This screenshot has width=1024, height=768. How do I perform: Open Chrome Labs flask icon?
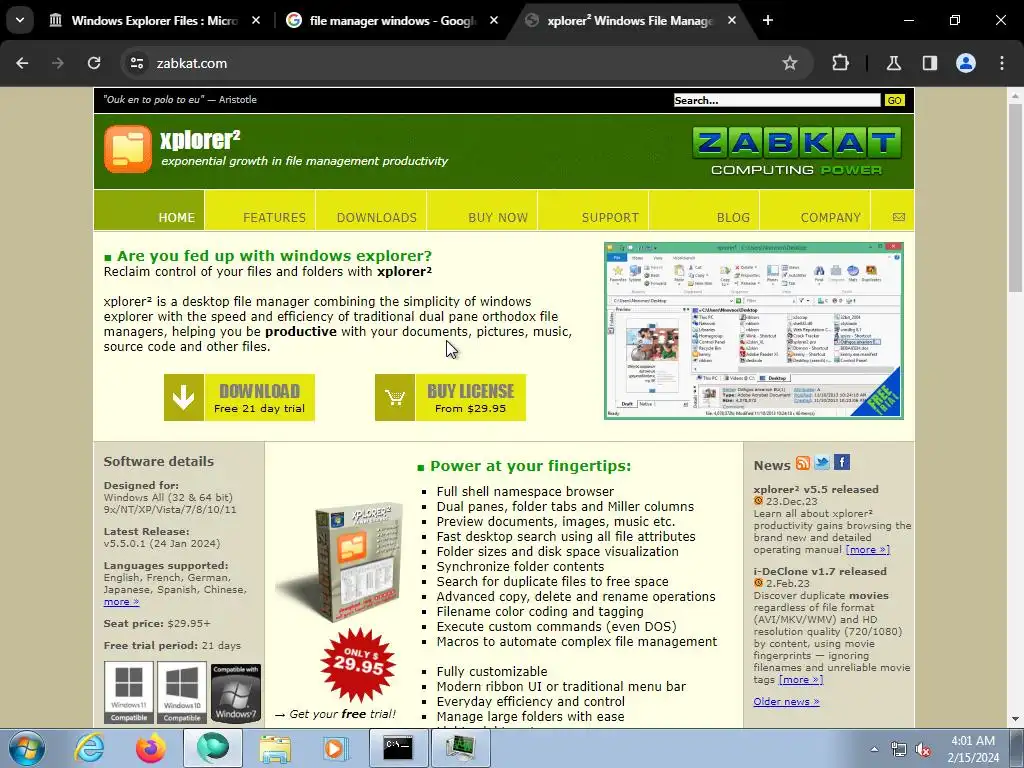(x=893, y=63)
